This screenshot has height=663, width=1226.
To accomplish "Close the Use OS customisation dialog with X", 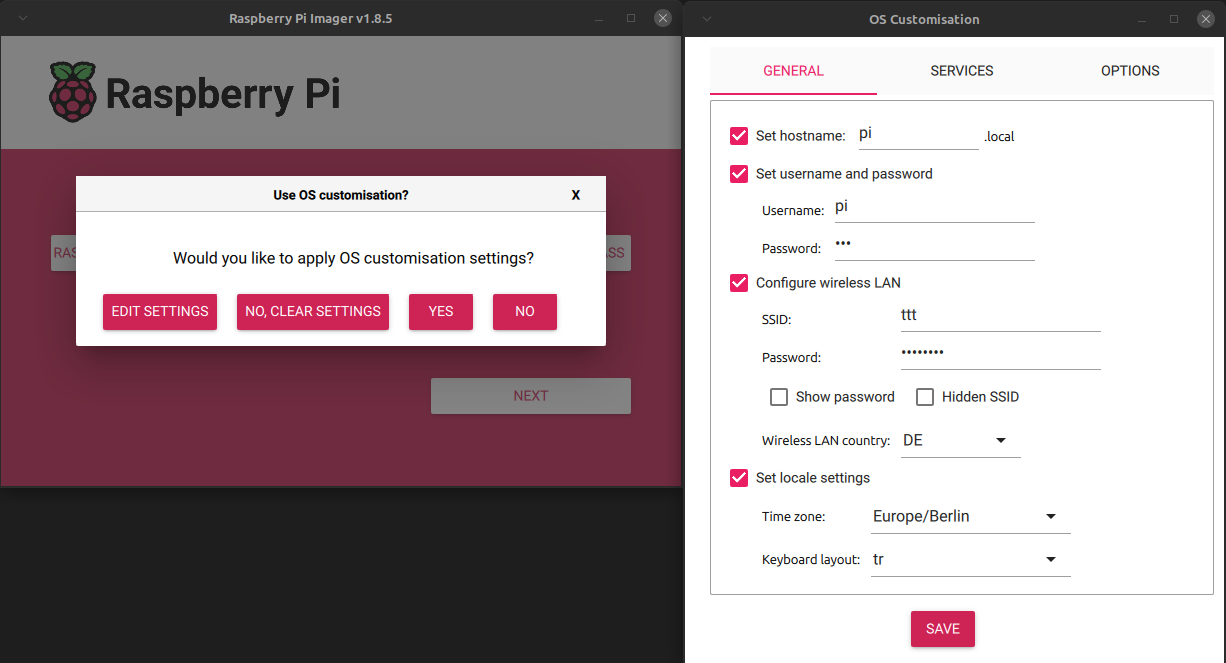I will [x=575, y=195].
